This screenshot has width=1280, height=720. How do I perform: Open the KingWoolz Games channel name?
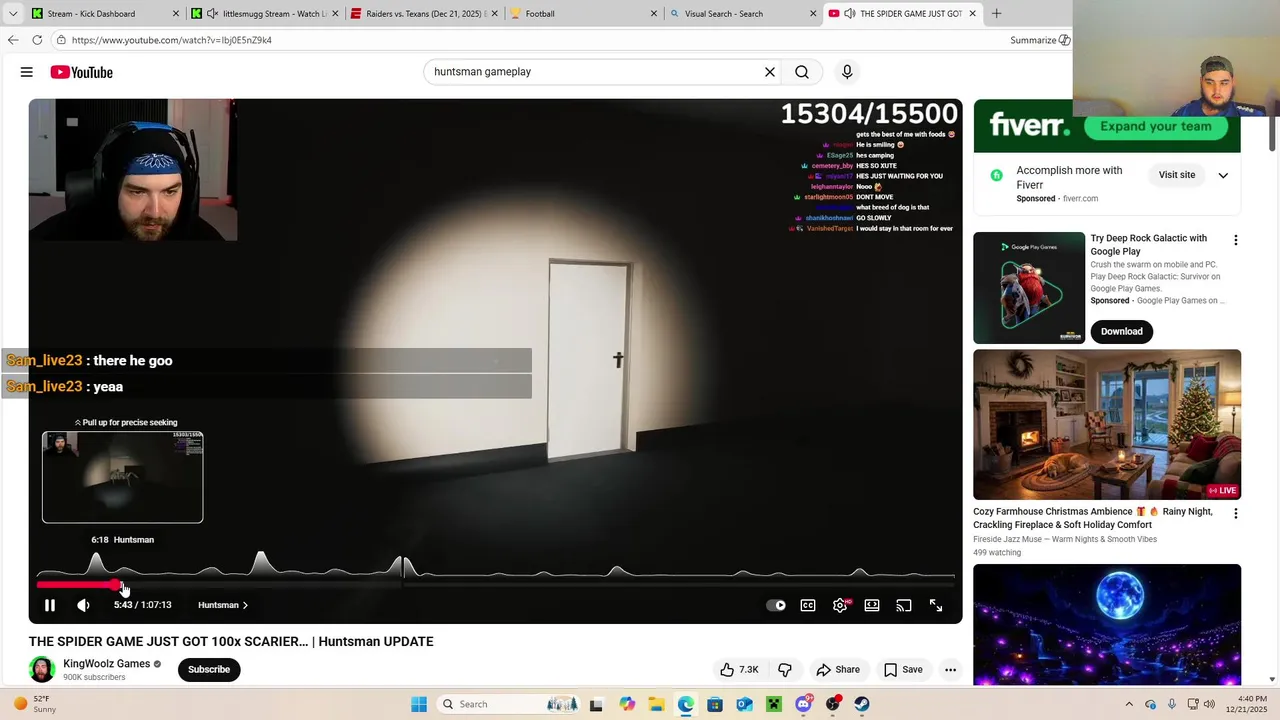[x=106, y=664]
